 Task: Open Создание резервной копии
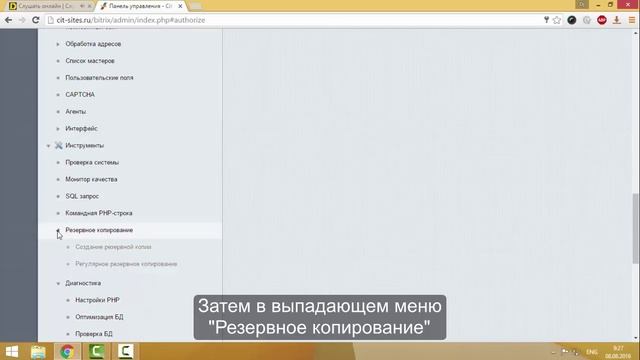[113, 247]
